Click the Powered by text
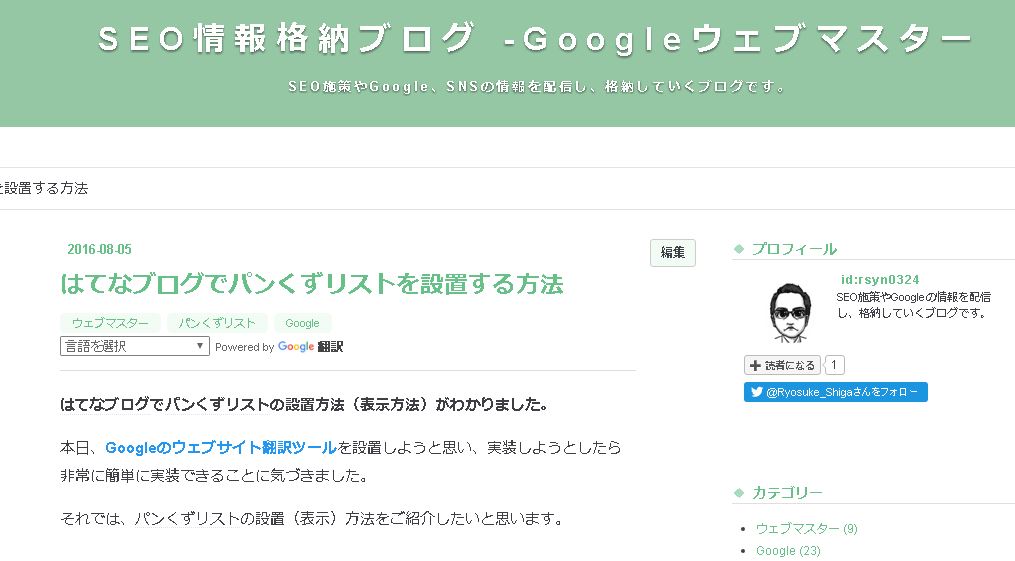 245,347
